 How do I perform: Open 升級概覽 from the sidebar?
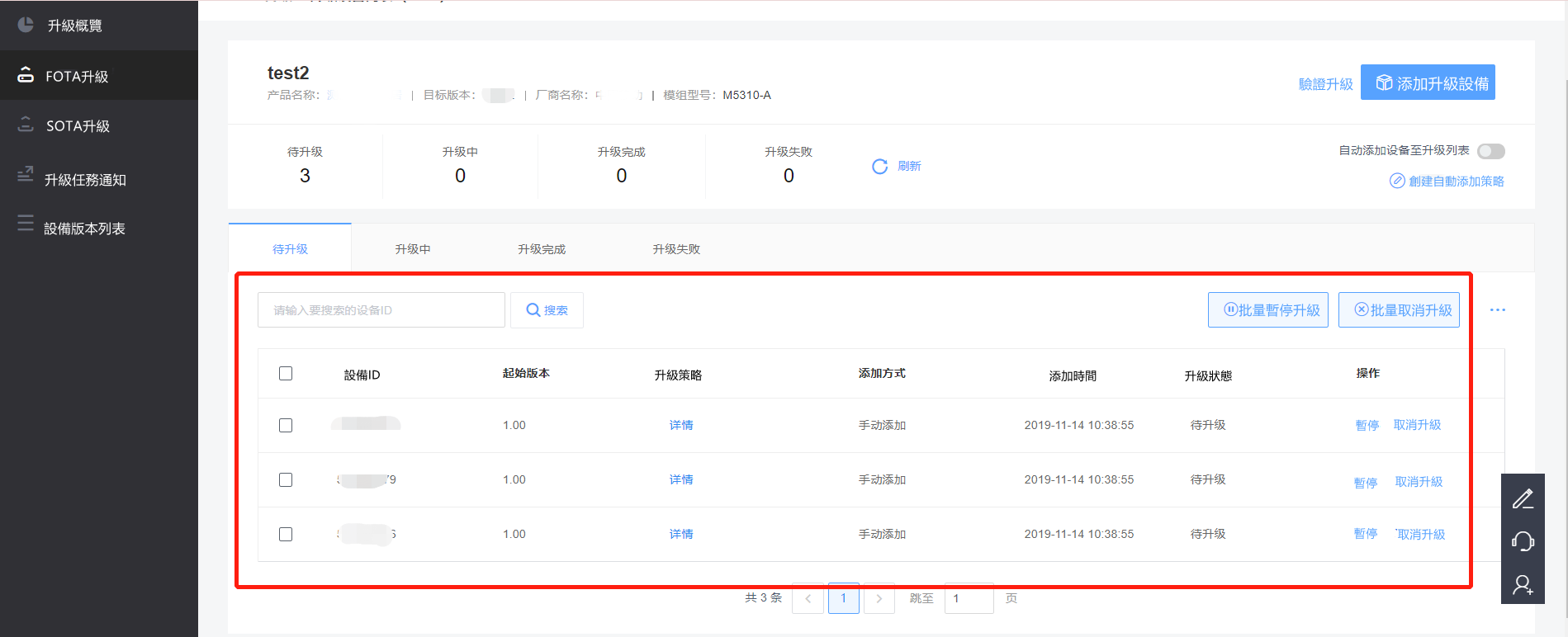[74, 26]
